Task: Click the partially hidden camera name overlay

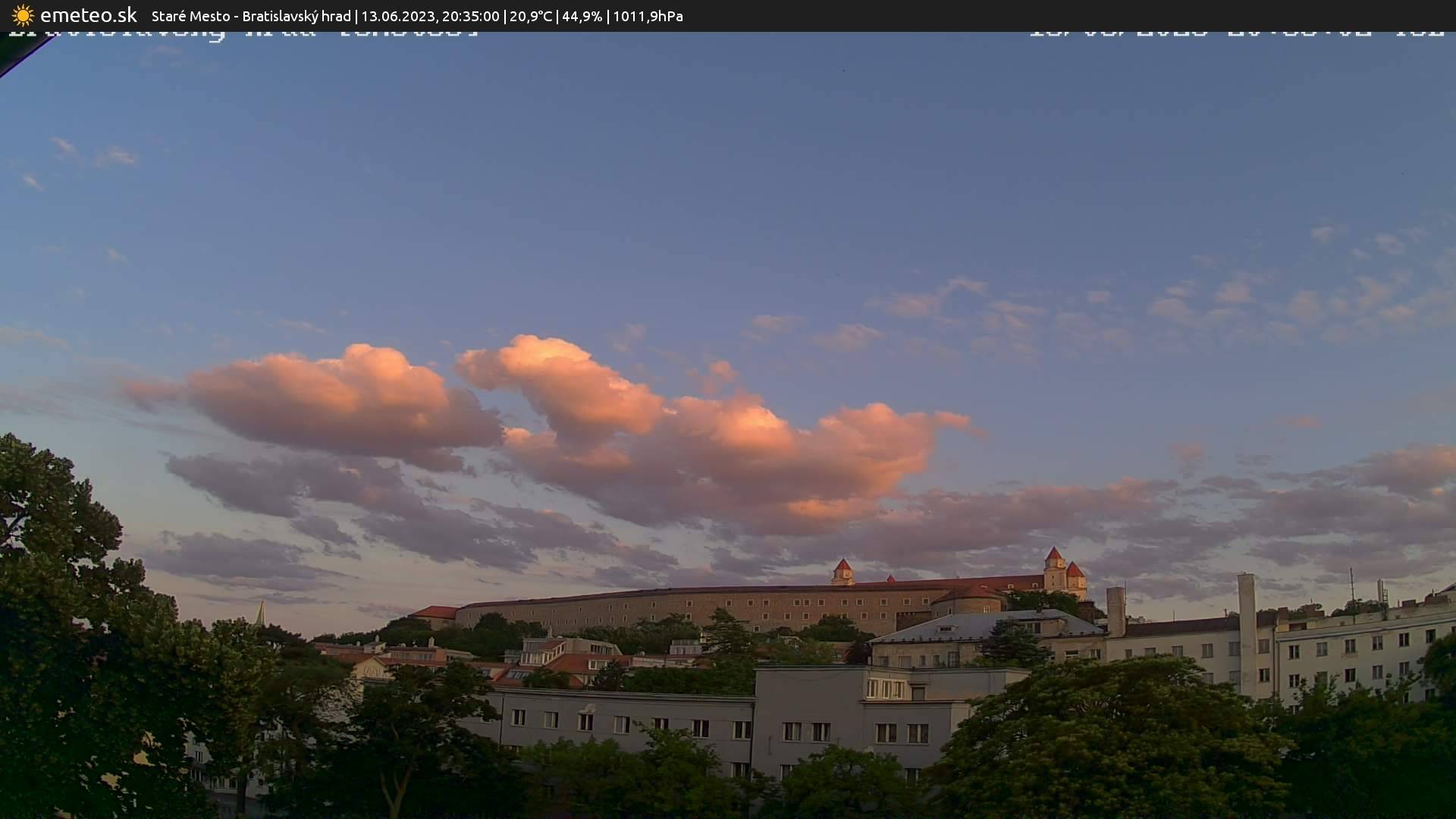Action: pos(243,35)
